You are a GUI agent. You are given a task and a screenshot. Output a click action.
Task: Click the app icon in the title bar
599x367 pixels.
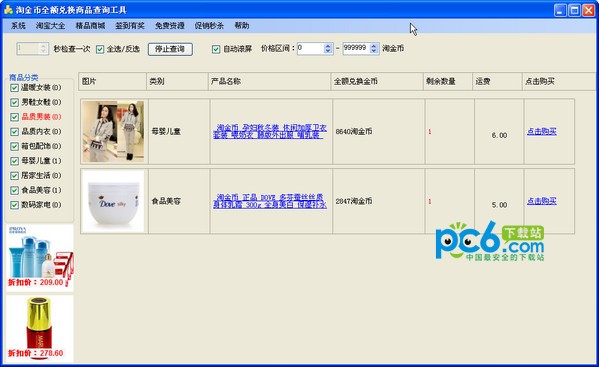tap(8, 10)
